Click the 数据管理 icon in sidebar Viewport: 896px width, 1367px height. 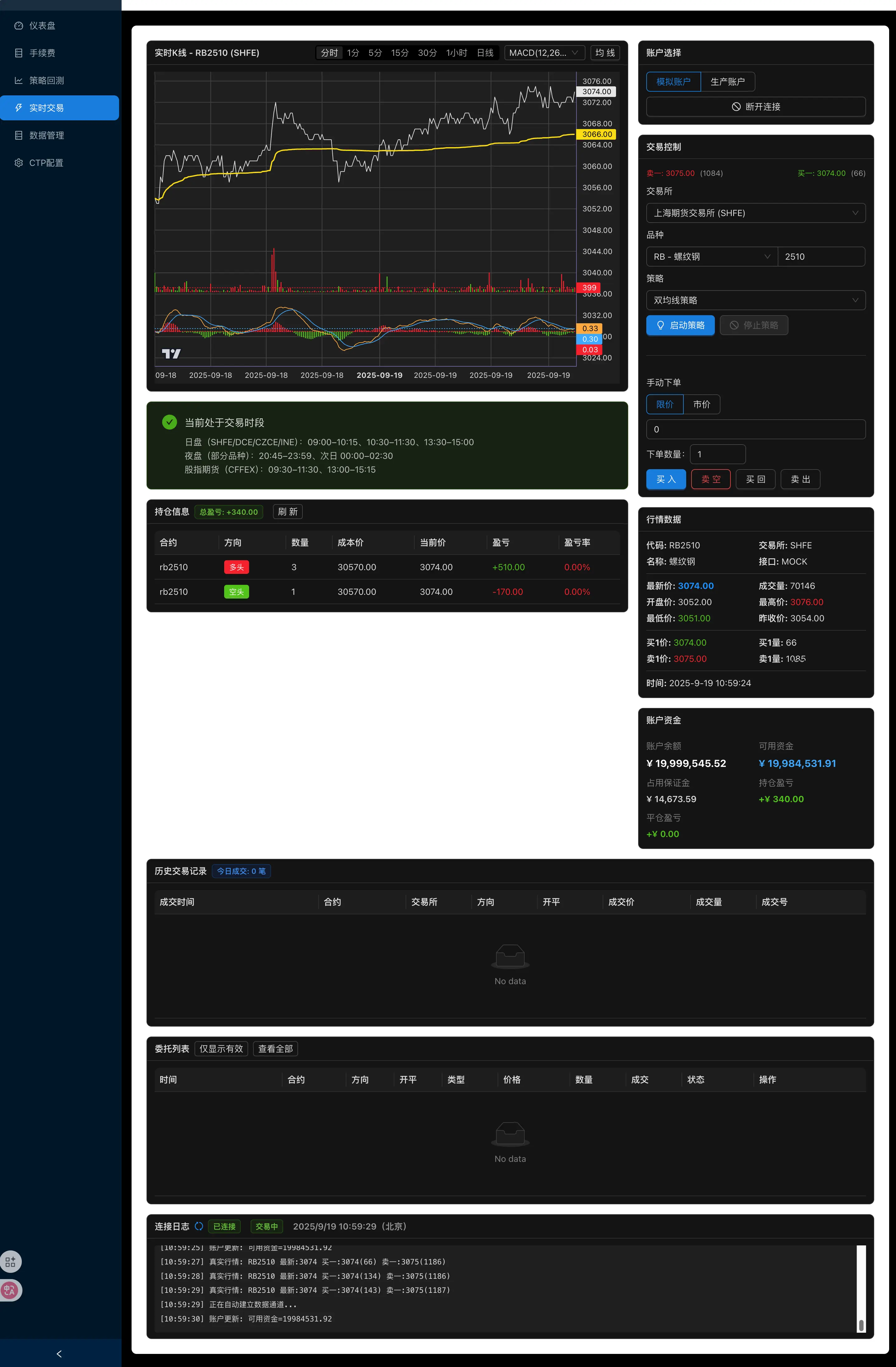tap(18, 136)
